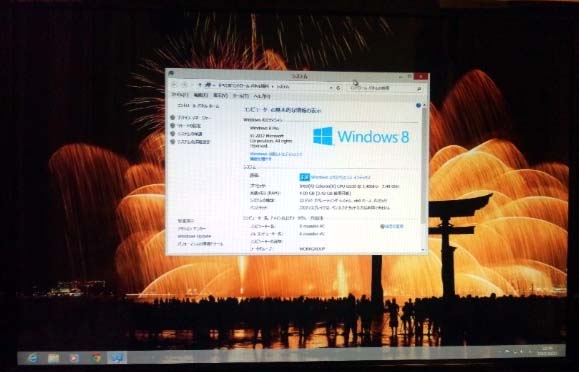Click the system icon in the title bar
The width and height of the screenshot is (579, 372).
tap(171, 73)
